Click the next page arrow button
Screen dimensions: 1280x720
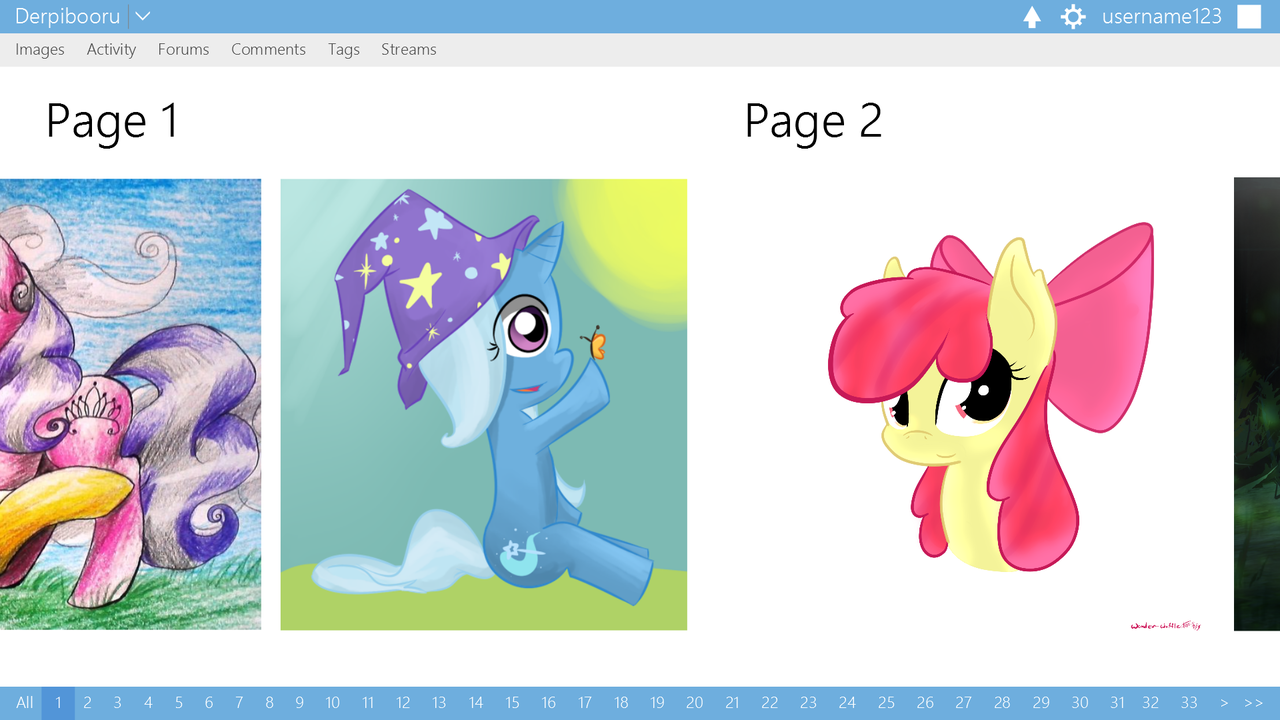click(1225, 702)
